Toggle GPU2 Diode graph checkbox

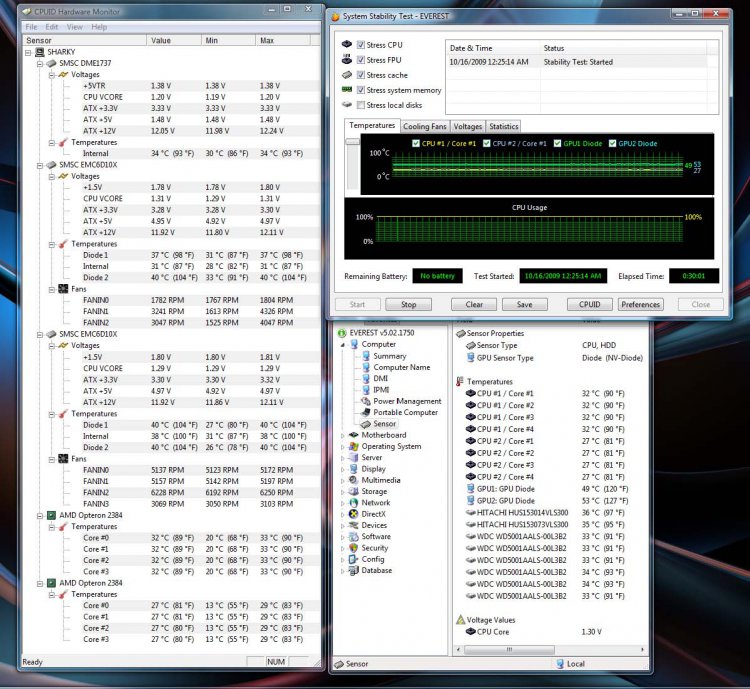tap(612, 144)
